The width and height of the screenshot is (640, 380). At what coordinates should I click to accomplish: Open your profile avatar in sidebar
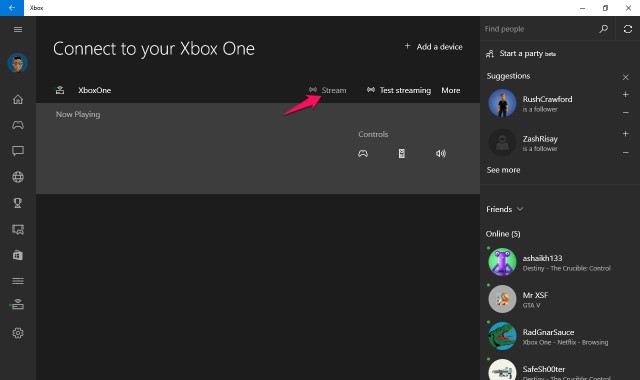tap(18, 63)
